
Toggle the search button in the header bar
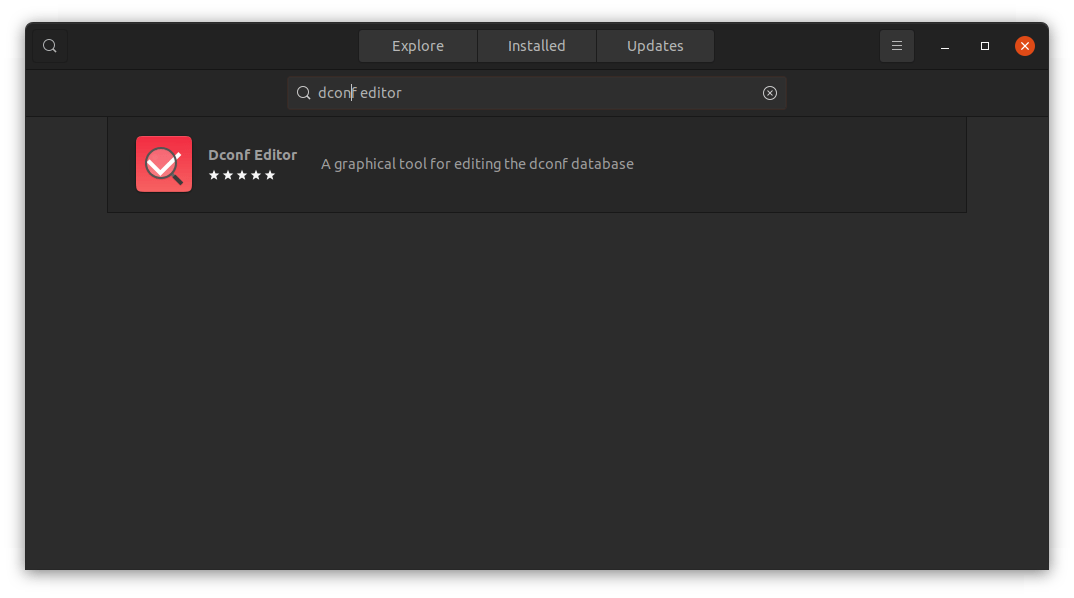49,46
